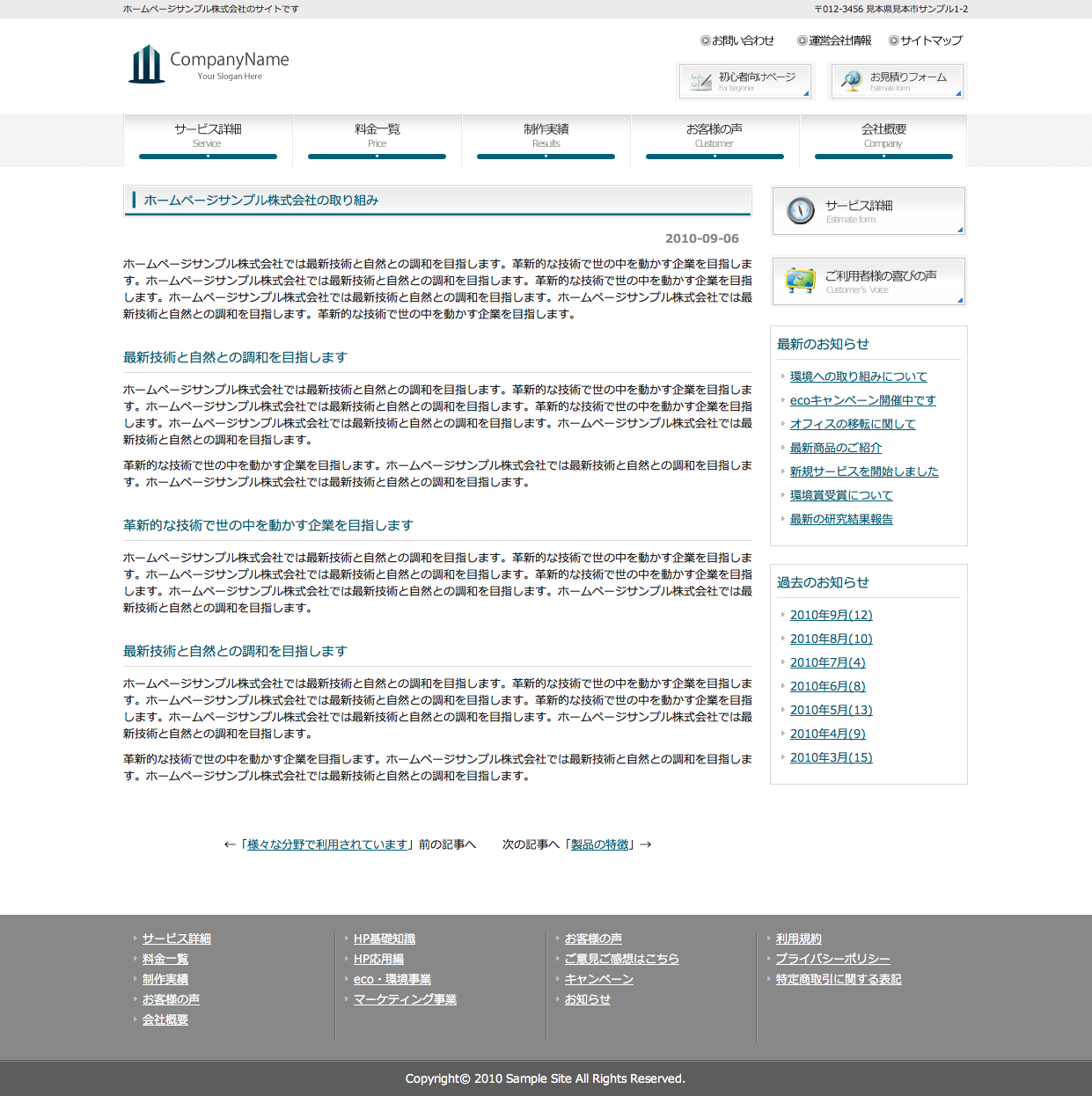Go to previous article 様々な分野で利用されています
This screenshot has height=1096, width=1092.
tap(327, 844)
